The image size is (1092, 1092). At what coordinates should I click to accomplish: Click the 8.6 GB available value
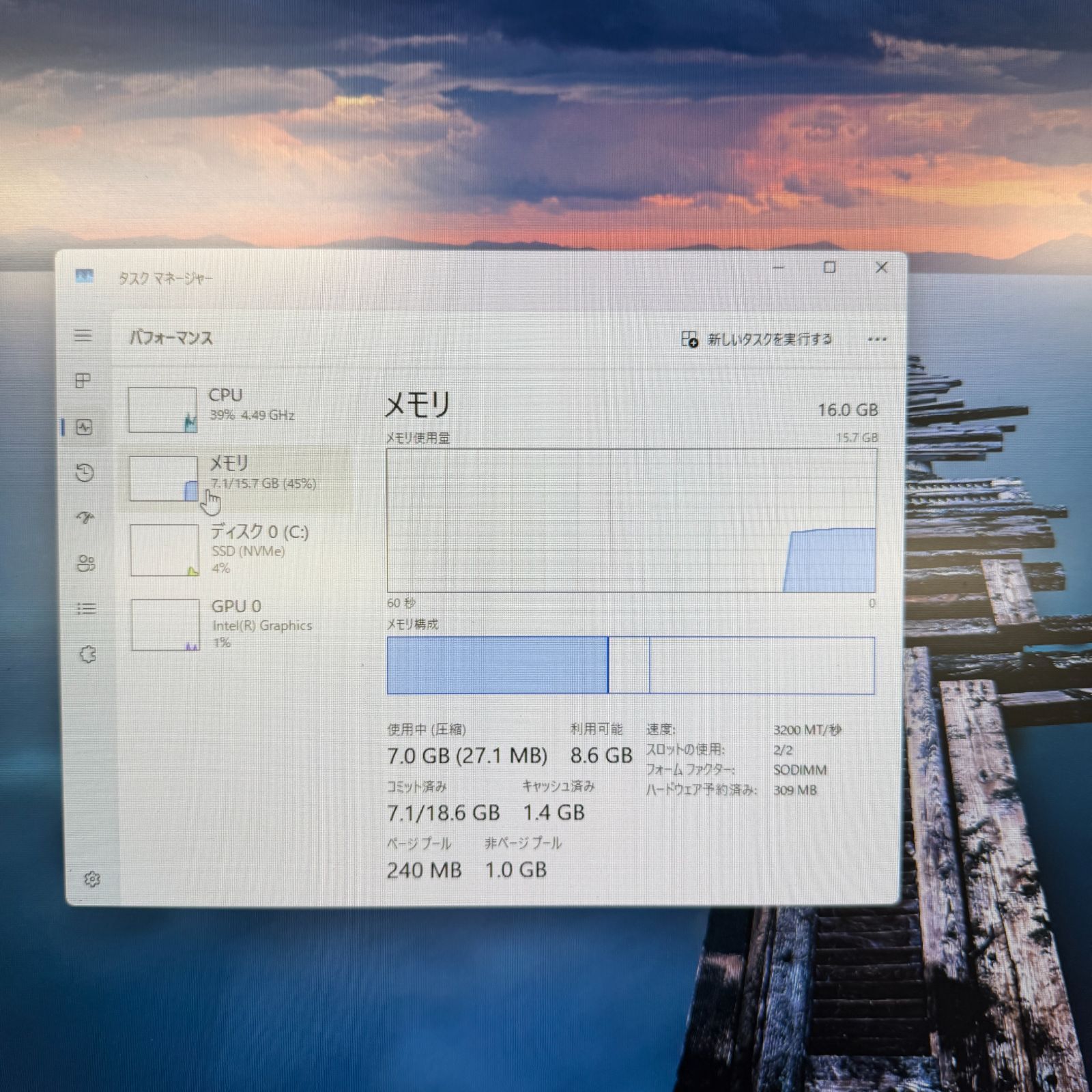click(601, 756)
